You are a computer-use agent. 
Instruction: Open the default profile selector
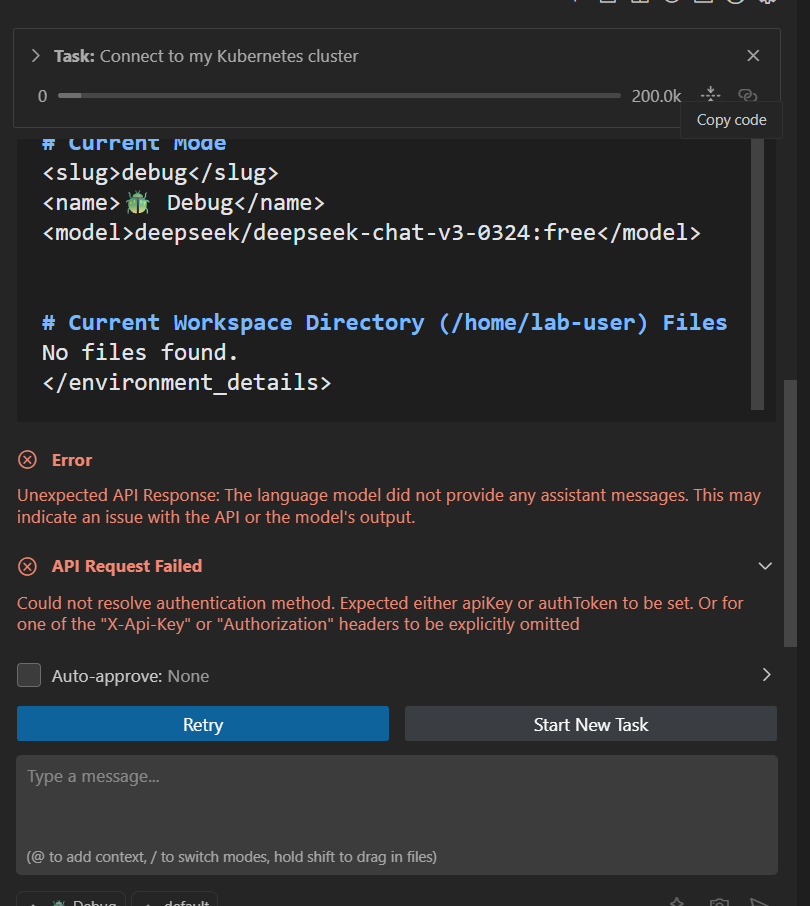(x=175, y=900)
